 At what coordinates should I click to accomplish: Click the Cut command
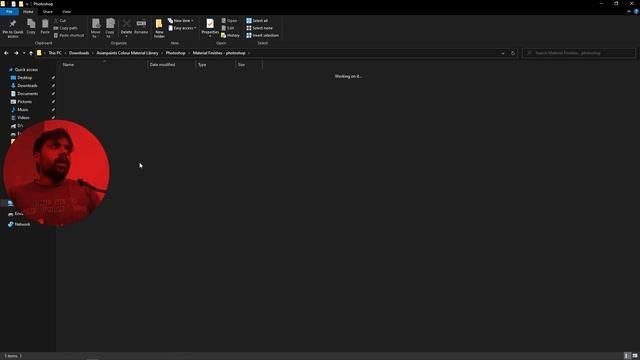pyautogui.click(x=60, y=20)
